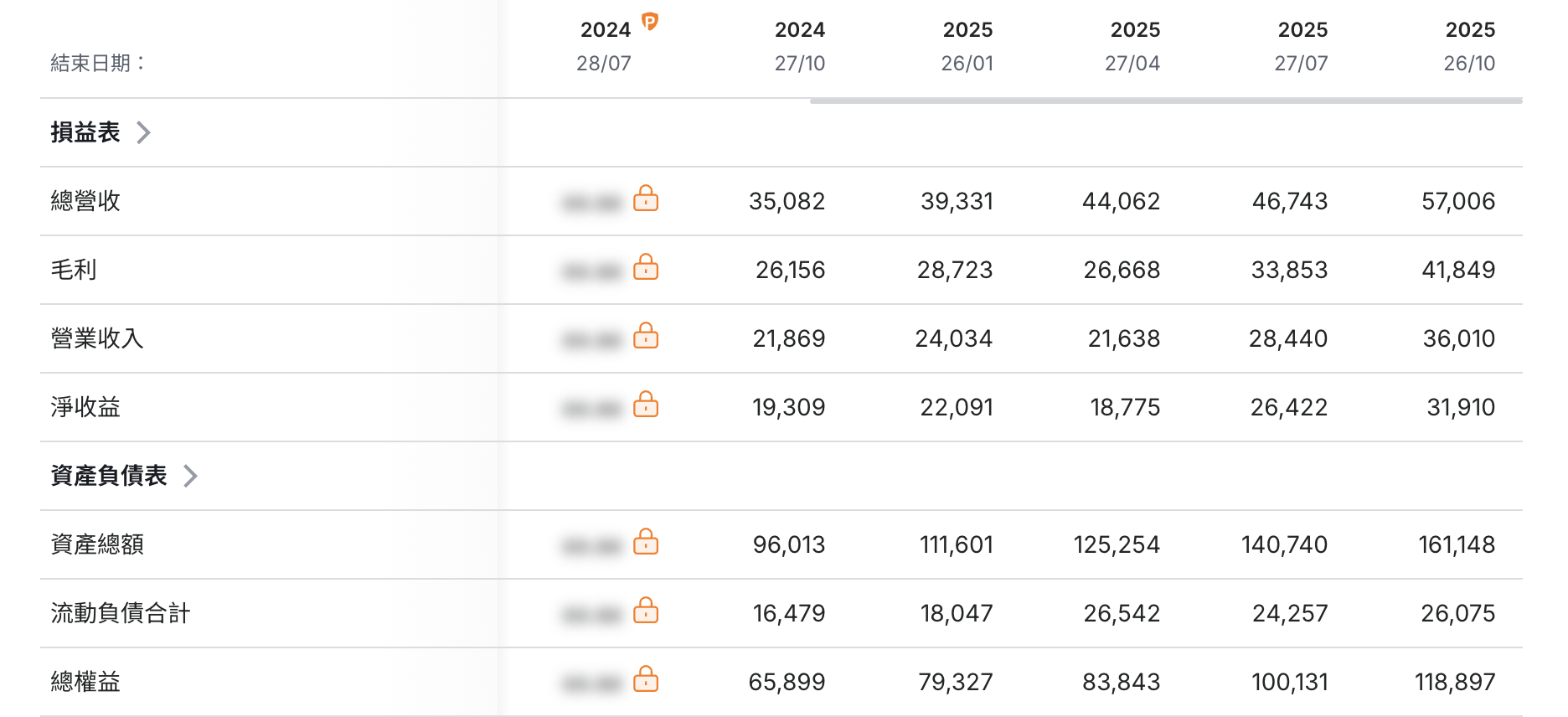Select the 2024 27/10 column header
Screen dimensions: 1568x717
point(800,46)
